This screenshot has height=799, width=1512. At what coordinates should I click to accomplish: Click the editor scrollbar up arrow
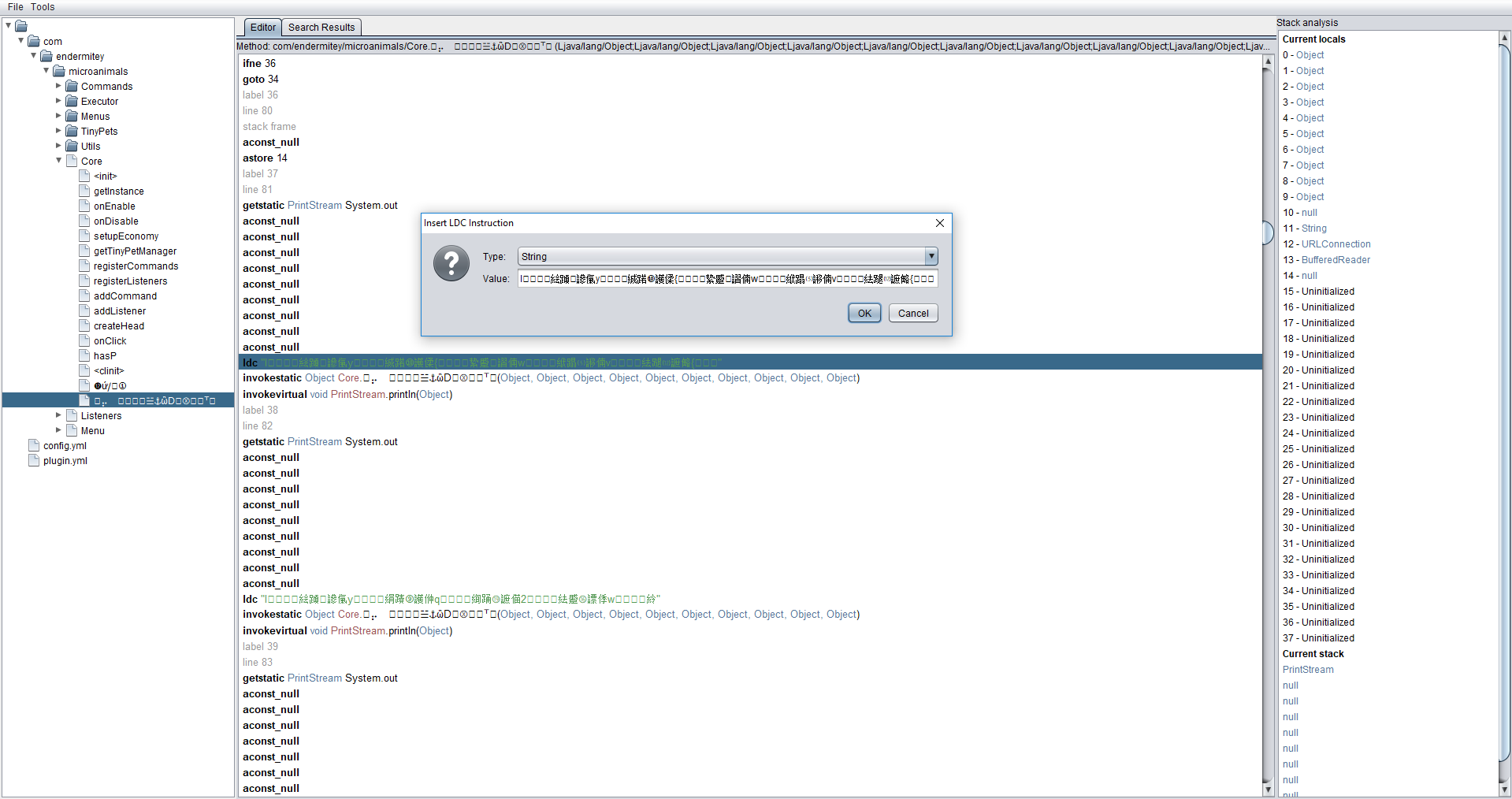point(1268,61)
